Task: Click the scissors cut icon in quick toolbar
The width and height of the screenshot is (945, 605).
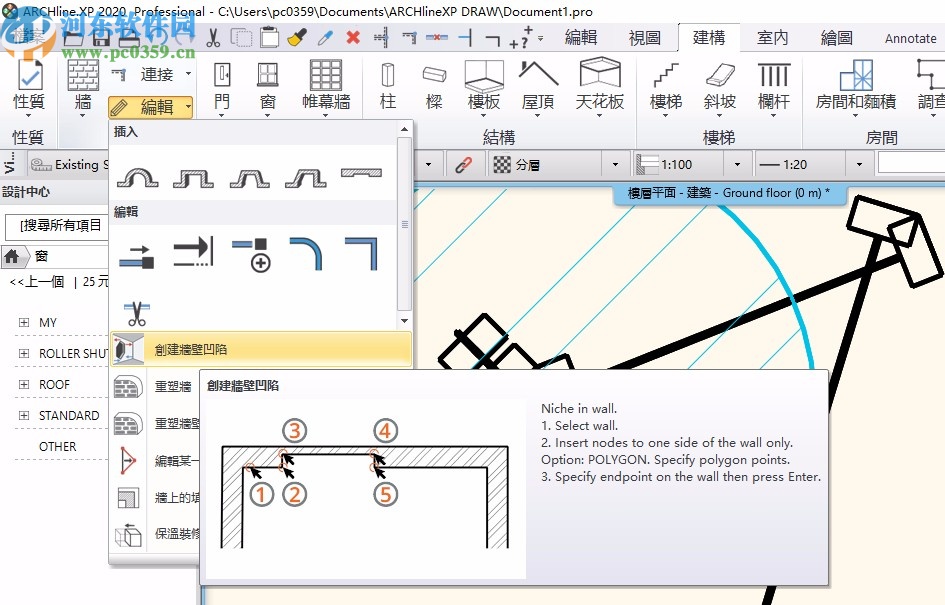Action: point(213,38)
